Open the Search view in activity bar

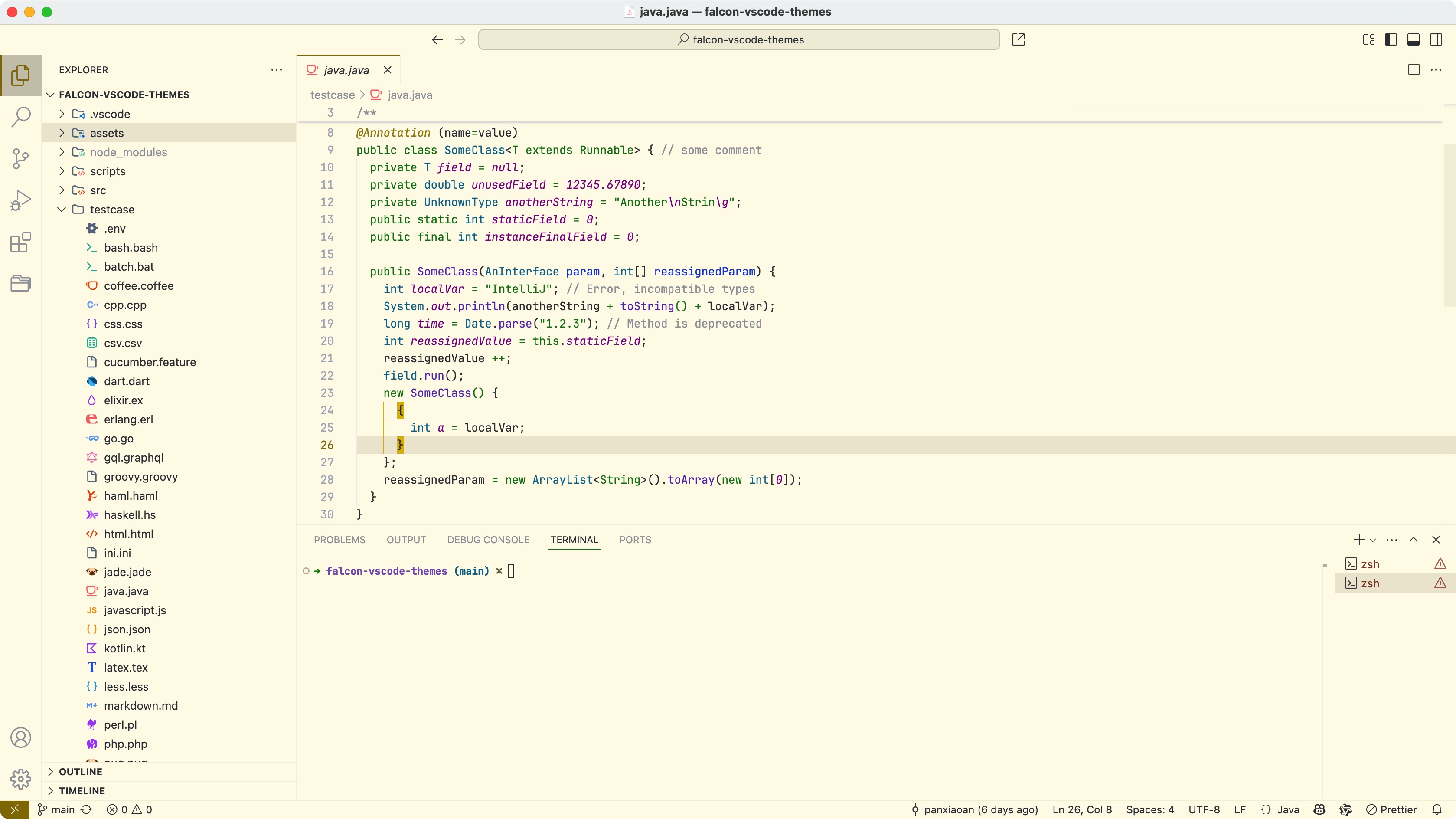click(21, 117)
